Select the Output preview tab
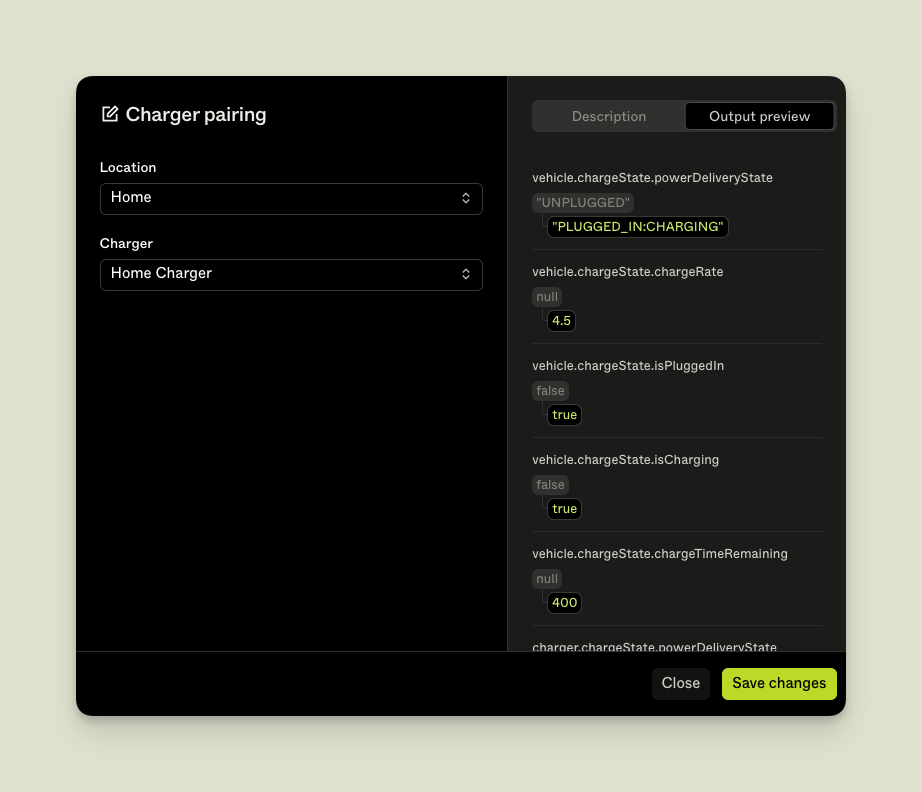The width and height of the screenshot is (922, 792). click(x=759, y=116)
